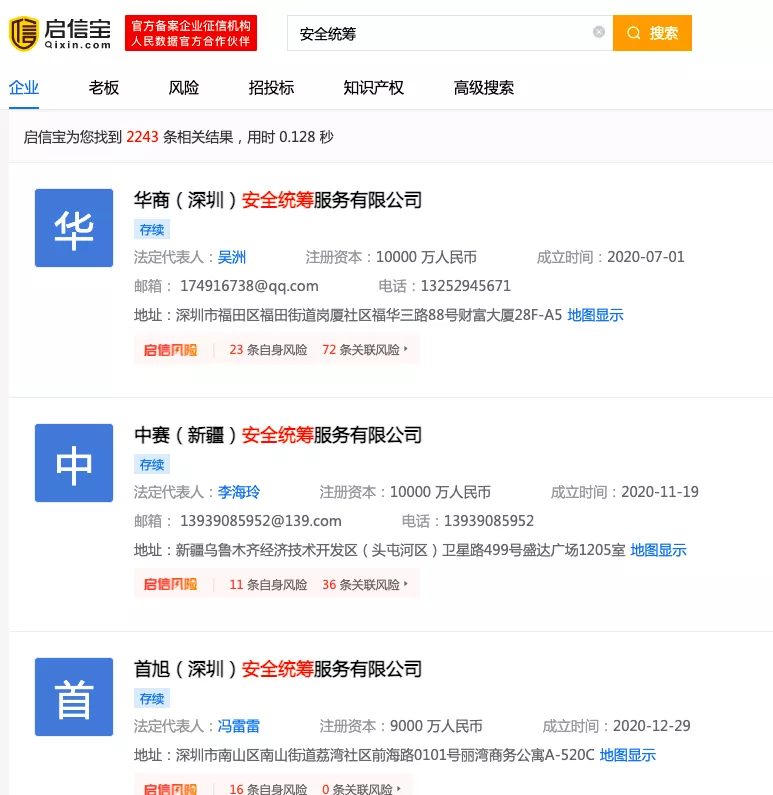Click the 存续 status tag under 首旭
This screenshot has height=795, width=773.
pyautogui.click(x=152, y=699)
